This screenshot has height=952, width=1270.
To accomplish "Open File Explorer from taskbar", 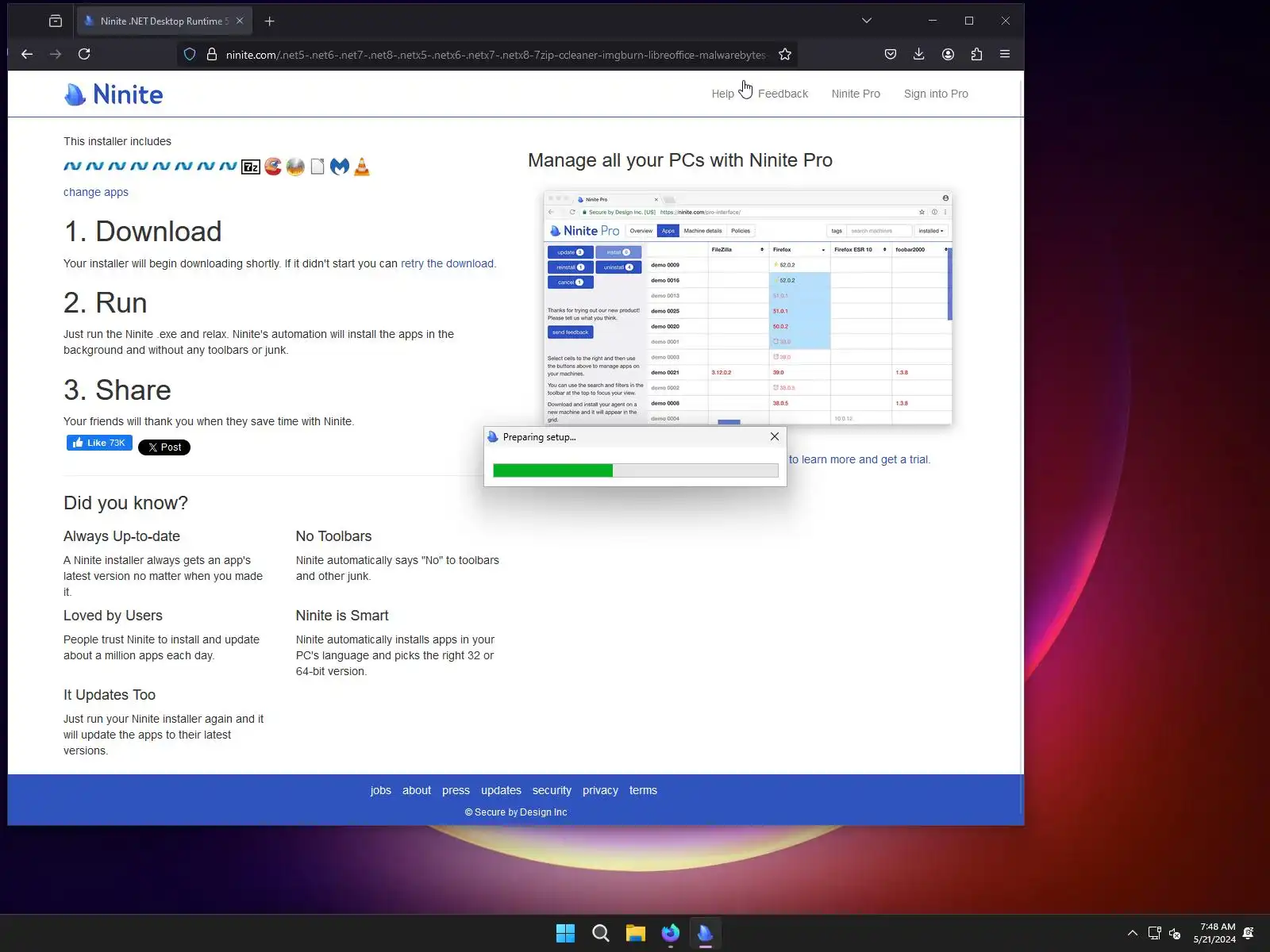I will [636, 933].
